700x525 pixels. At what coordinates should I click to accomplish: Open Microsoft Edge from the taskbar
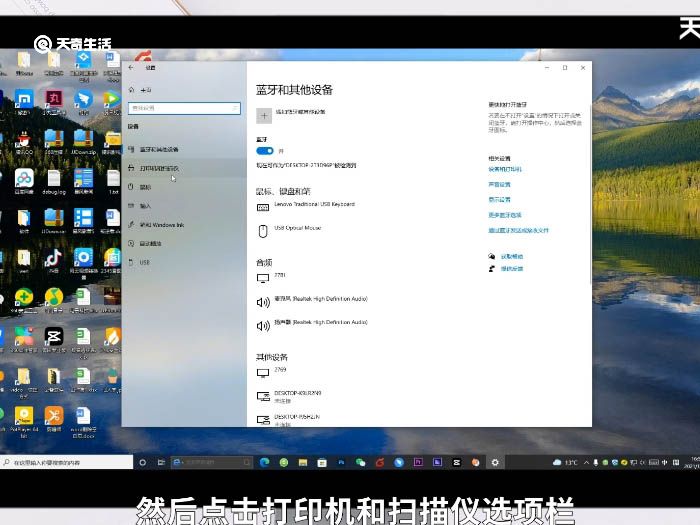[264, 462]
